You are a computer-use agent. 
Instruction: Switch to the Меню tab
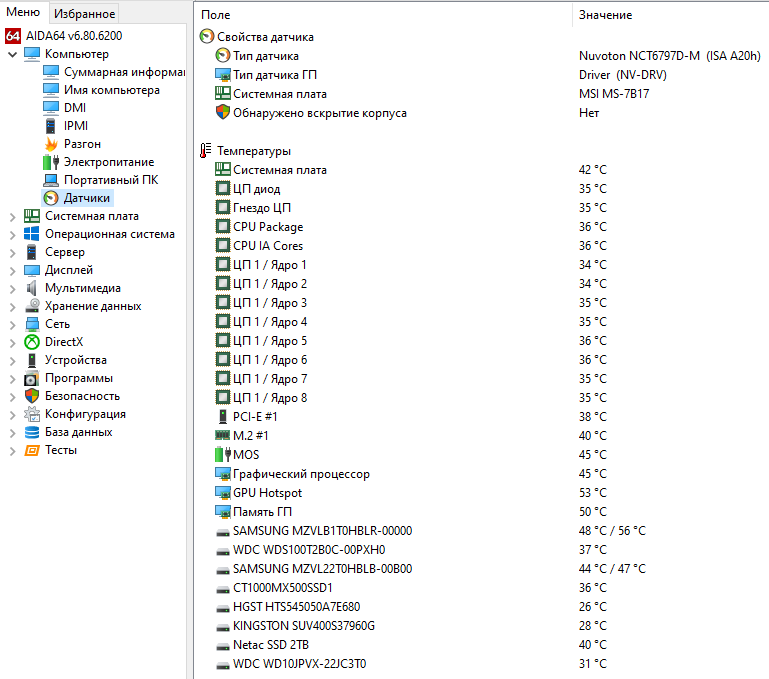pos(23,12)
